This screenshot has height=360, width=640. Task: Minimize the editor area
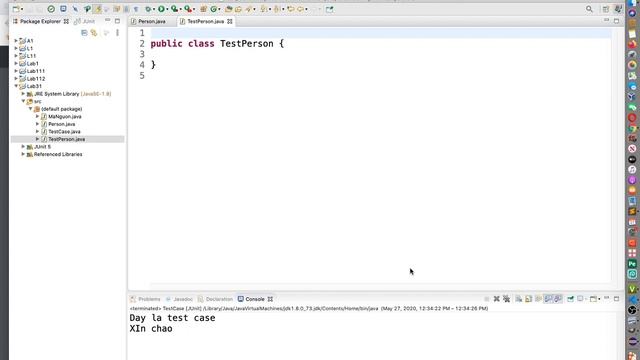click(607, 20)
